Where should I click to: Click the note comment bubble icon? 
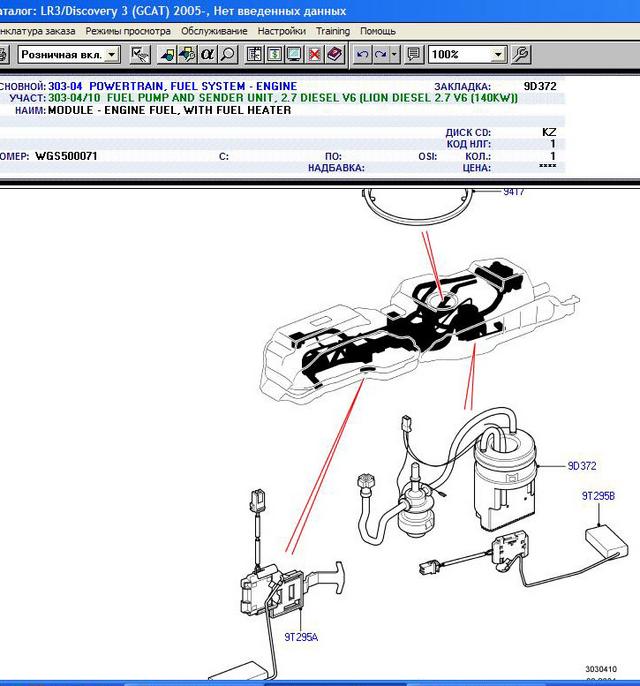(413, 55)
